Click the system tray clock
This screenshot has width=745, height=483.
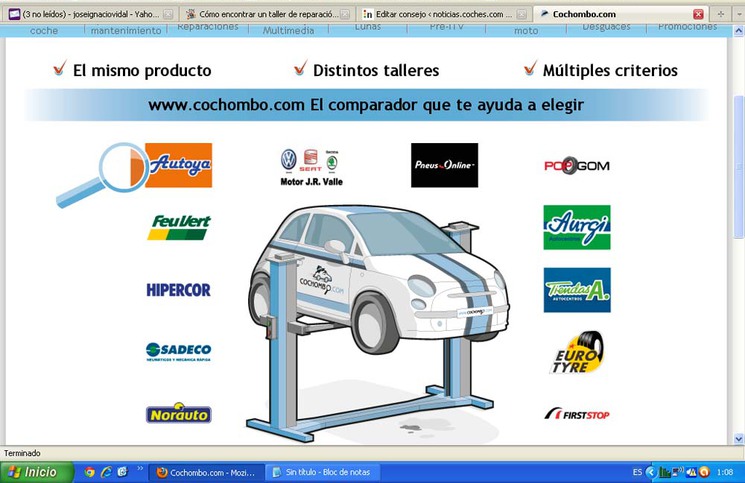point(725,472)
